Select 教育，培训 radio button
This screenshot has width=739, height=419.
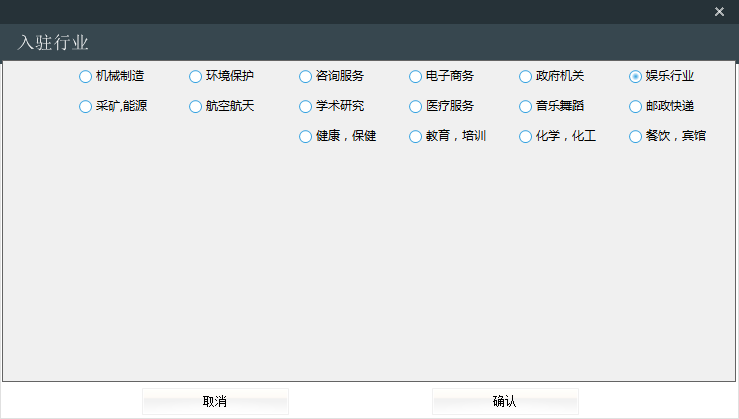[416, 136]
